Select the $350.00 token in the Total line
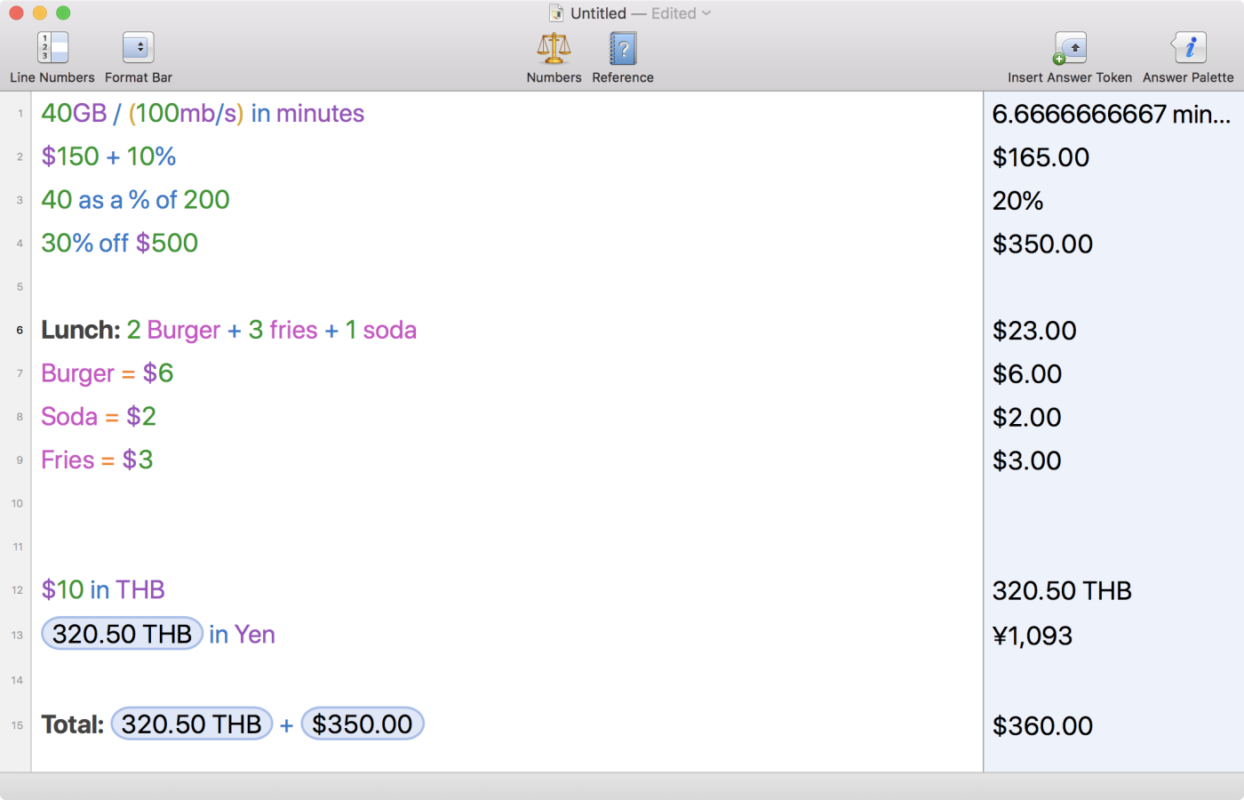 click(362, 724)
